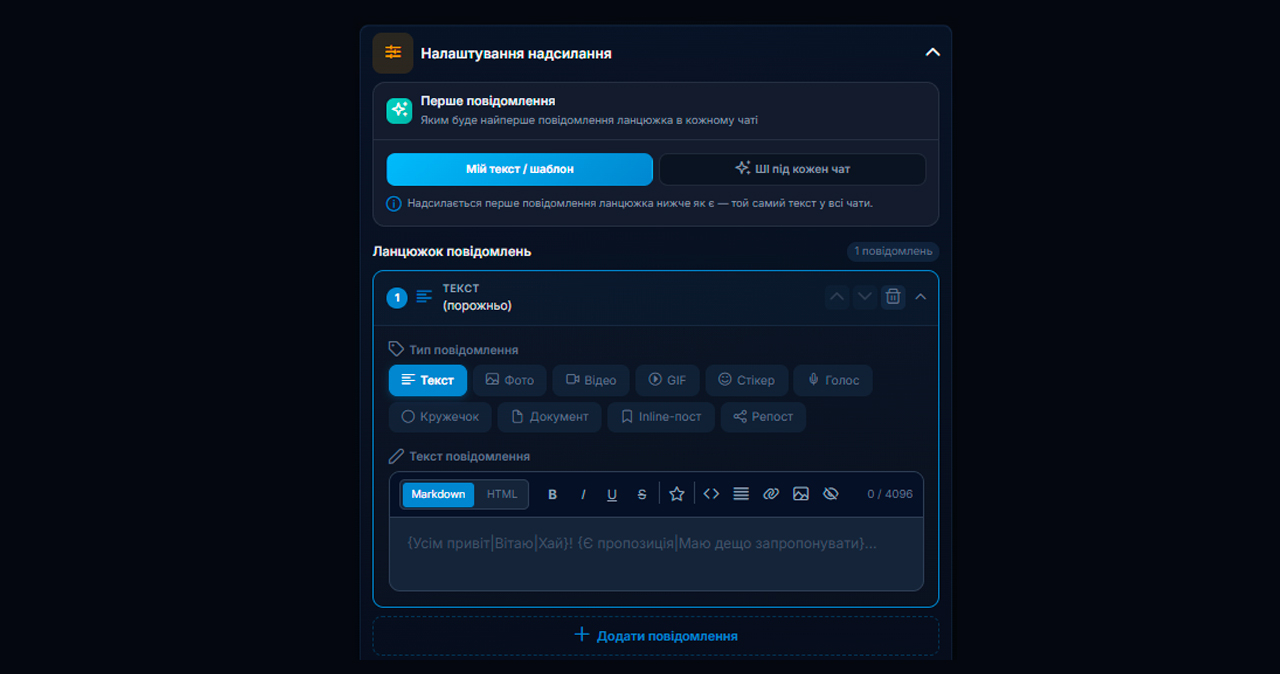Choose Фото message type

pos(510,380)
